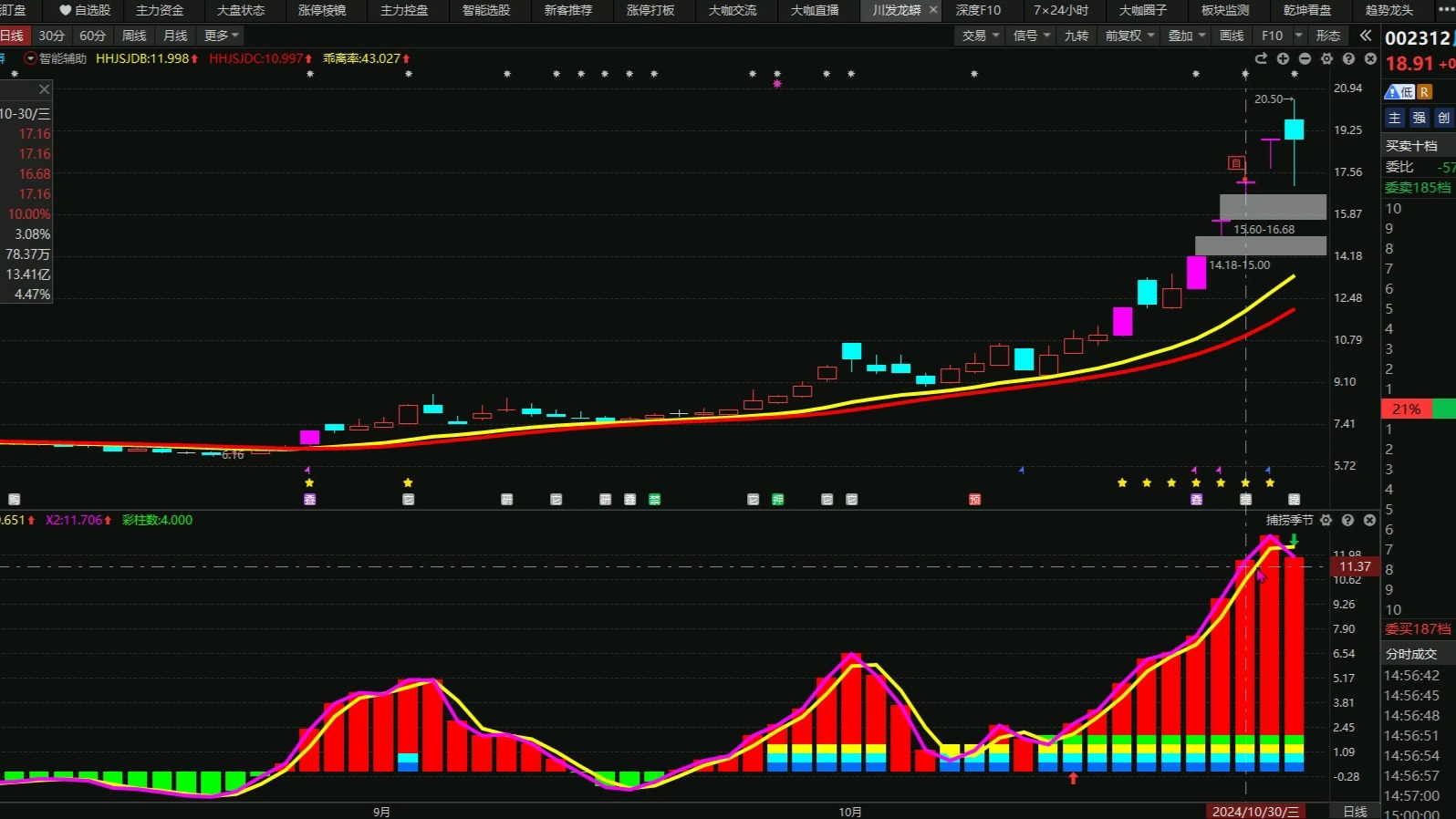The width and height of the screenshot is (1456, 819).
Task: Switch chart period to 30分
Action: click(x=51, y=36)
